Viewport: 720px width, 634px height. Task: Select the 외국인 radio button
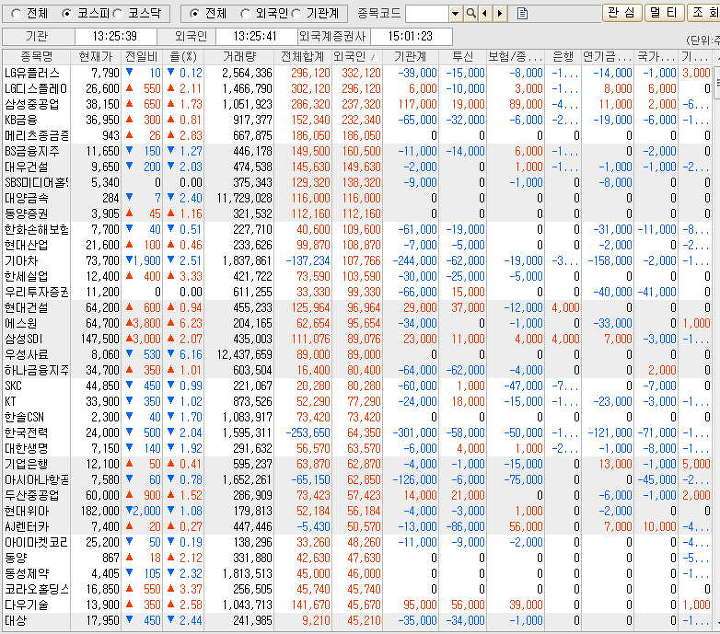click(x=245, y=14)
